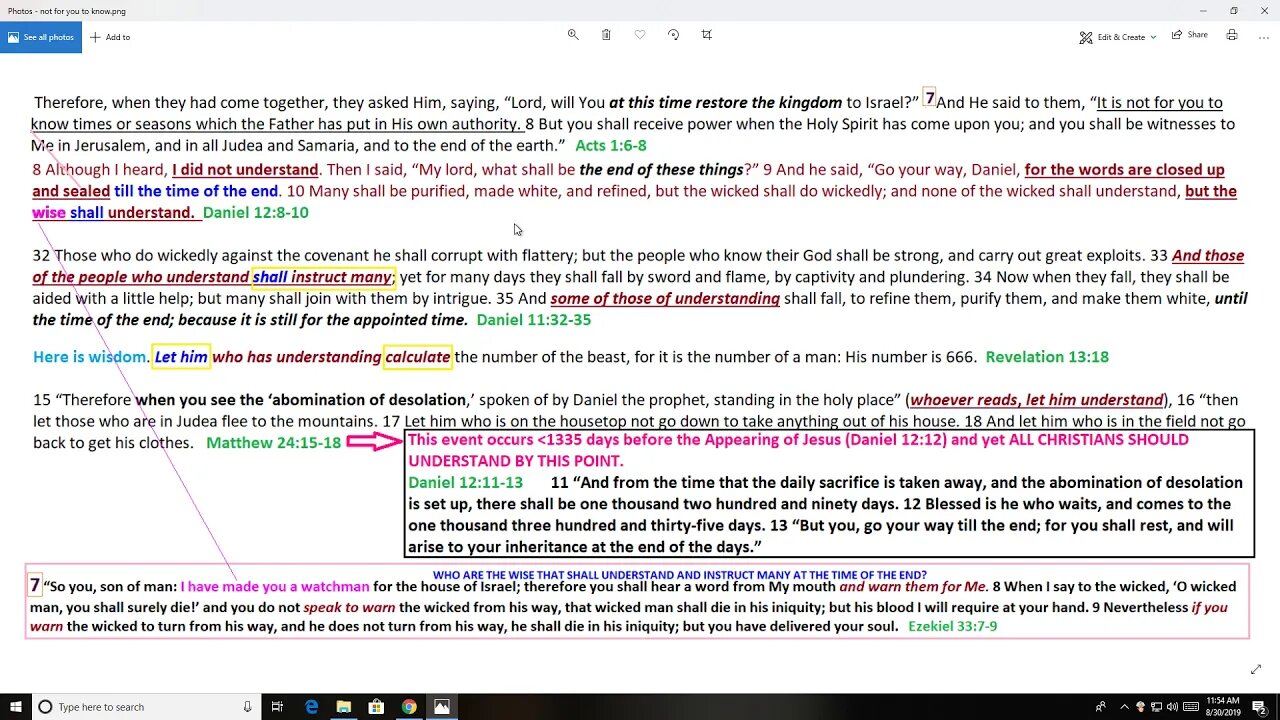This screenshot has width=1280, height=720.
Task: Print the photo using the printer icon
Action: pos(1232,35)
